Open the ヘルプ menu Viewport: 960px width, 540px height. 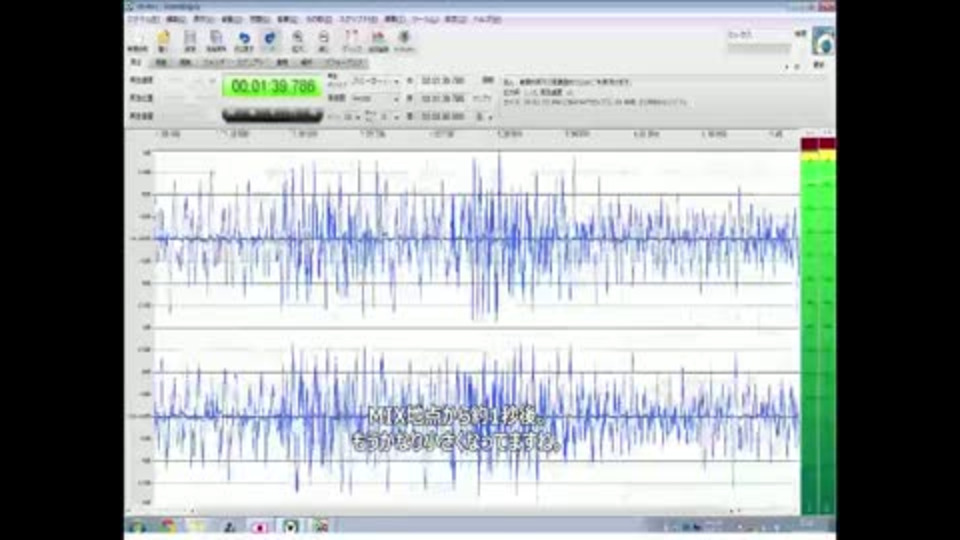487,20
